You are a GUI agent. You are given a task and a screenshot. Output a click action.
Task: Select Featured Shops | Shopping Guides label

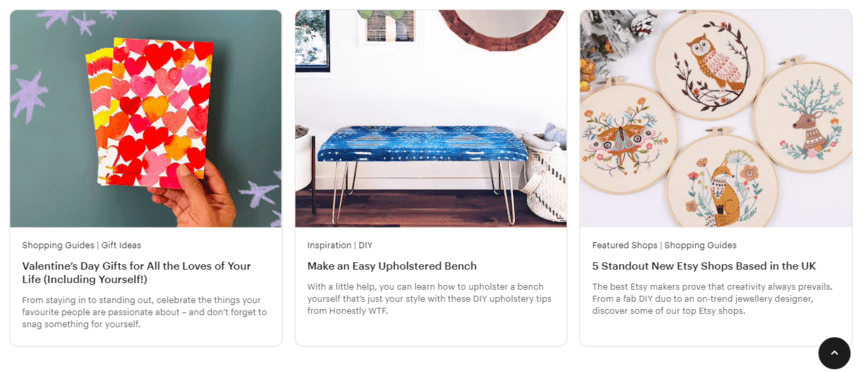664,245
